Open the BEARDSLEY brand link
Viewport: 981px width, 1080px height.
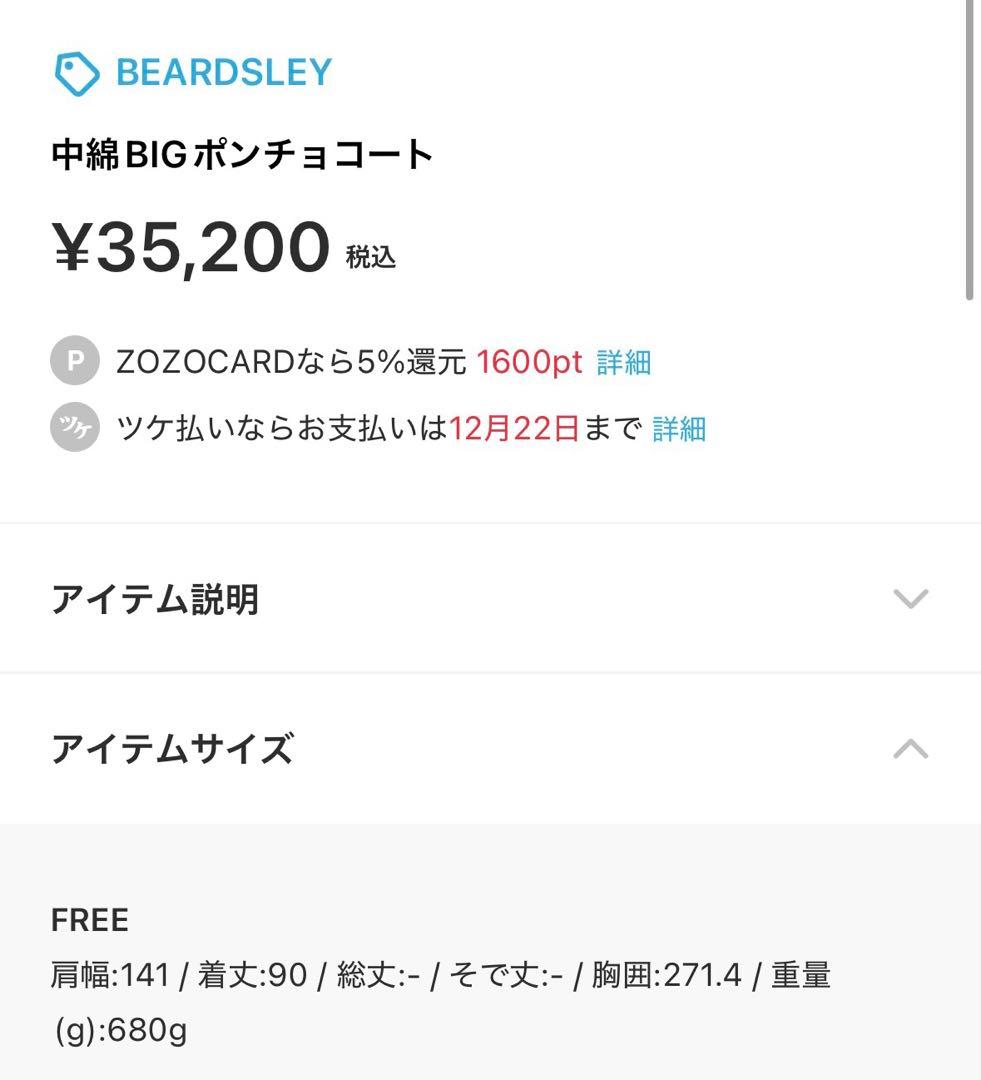(x=223, y=73)
